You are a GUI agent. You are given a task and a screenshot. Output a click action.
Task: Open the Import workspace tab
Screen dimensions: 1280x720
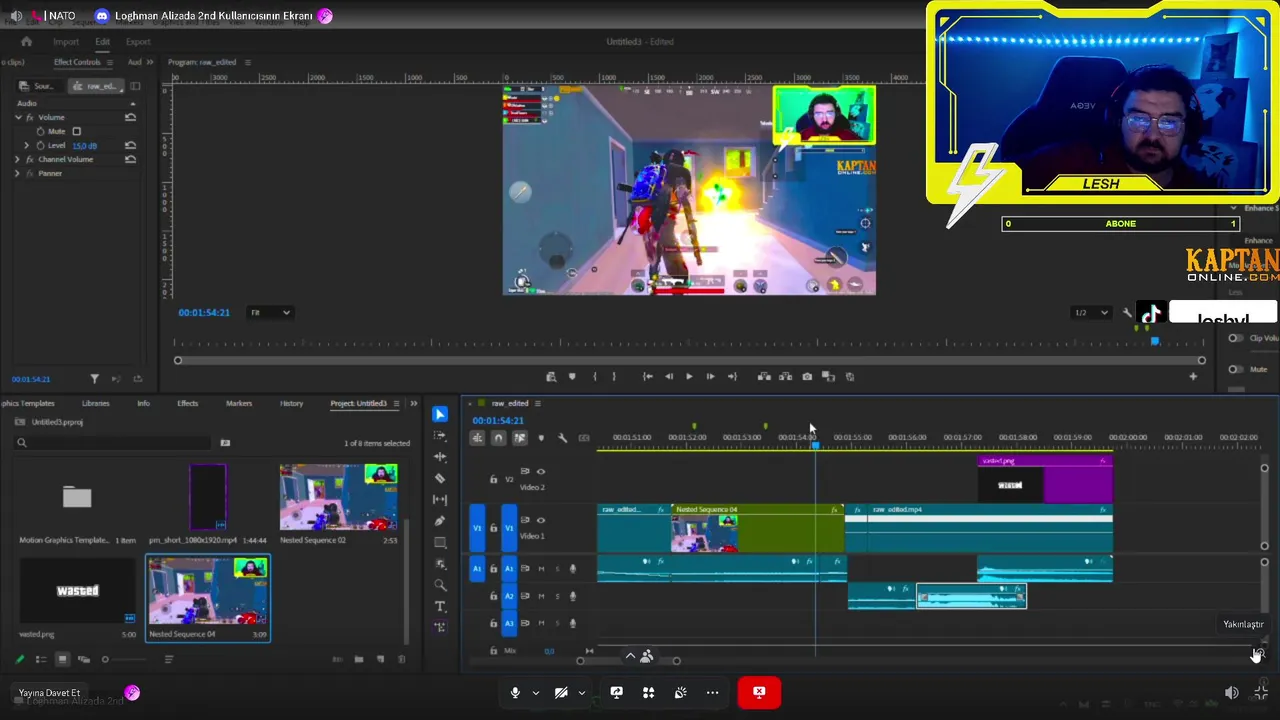click(x=66, y=42)
